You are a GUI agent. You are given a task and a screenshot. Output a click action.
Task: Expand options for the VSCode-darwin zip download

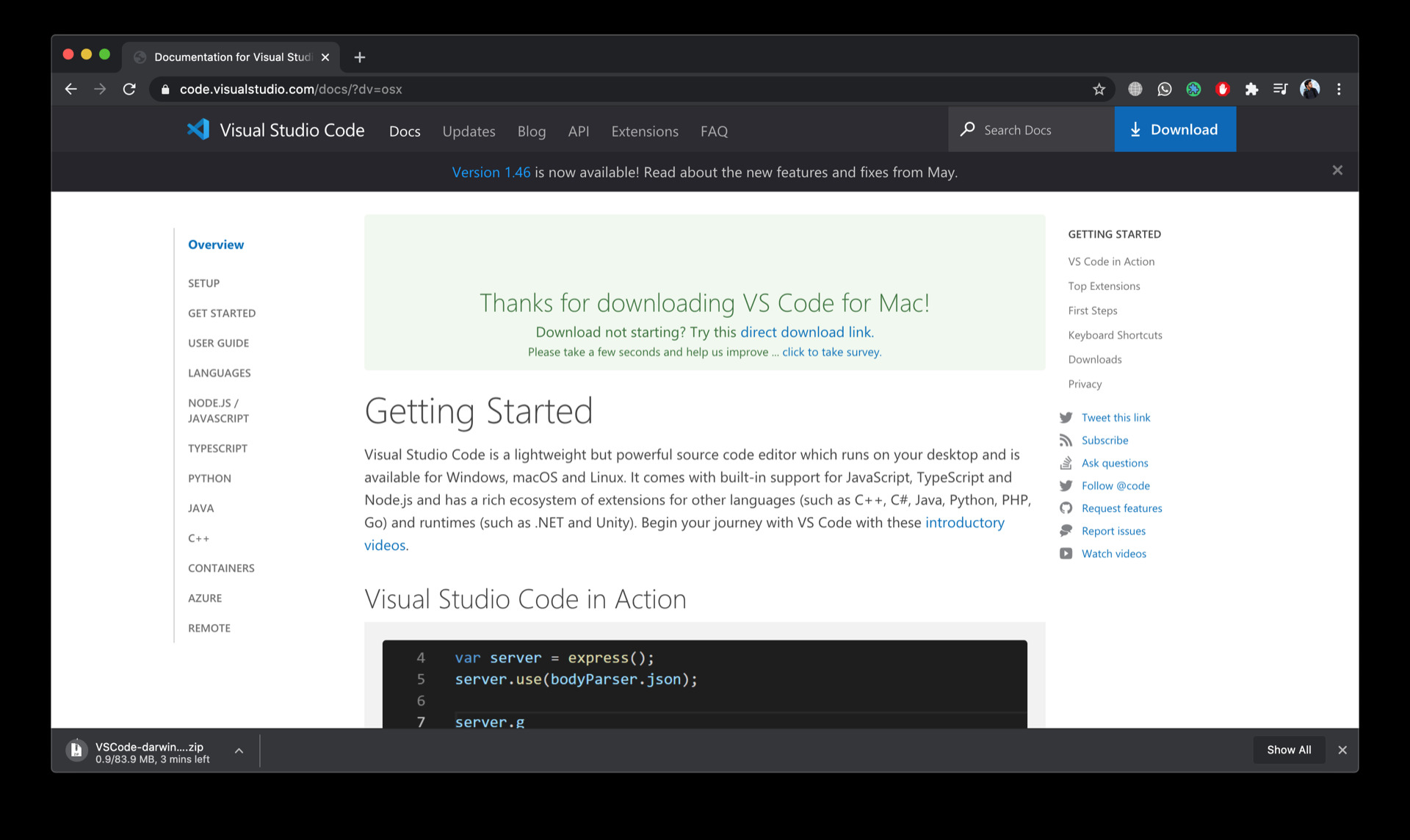(x=239, y=750)
